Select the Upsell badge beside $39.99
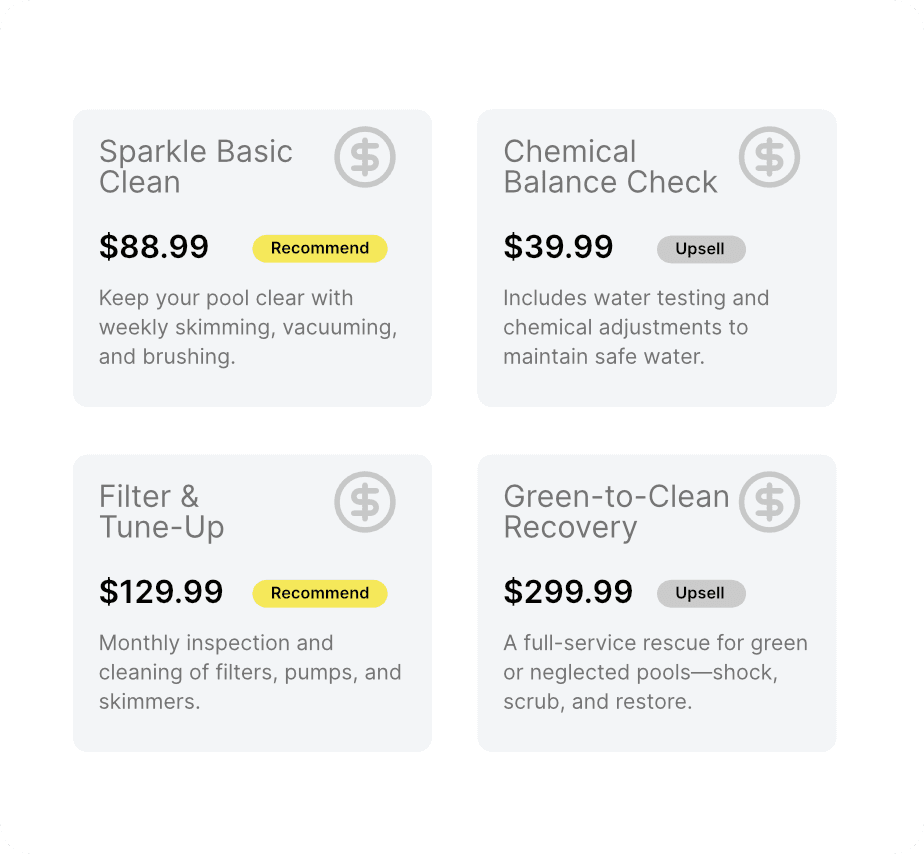Screen dimensions: 924x854 coord(701,249)
